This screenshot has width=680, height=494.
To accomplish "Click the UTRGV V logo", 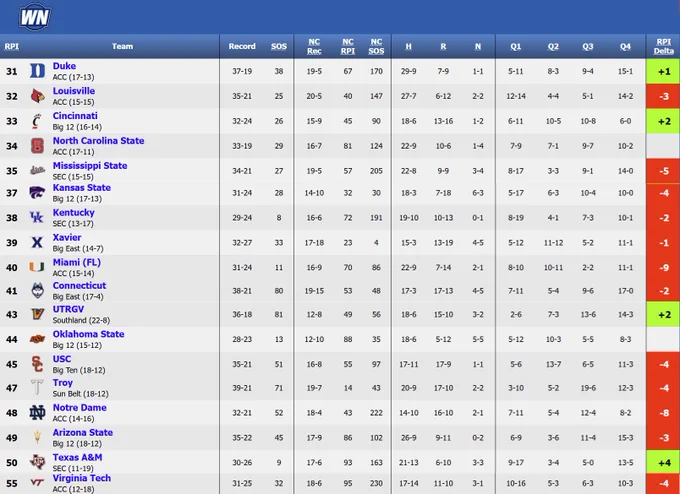I will pyautogui.click(x=37, y=314).
